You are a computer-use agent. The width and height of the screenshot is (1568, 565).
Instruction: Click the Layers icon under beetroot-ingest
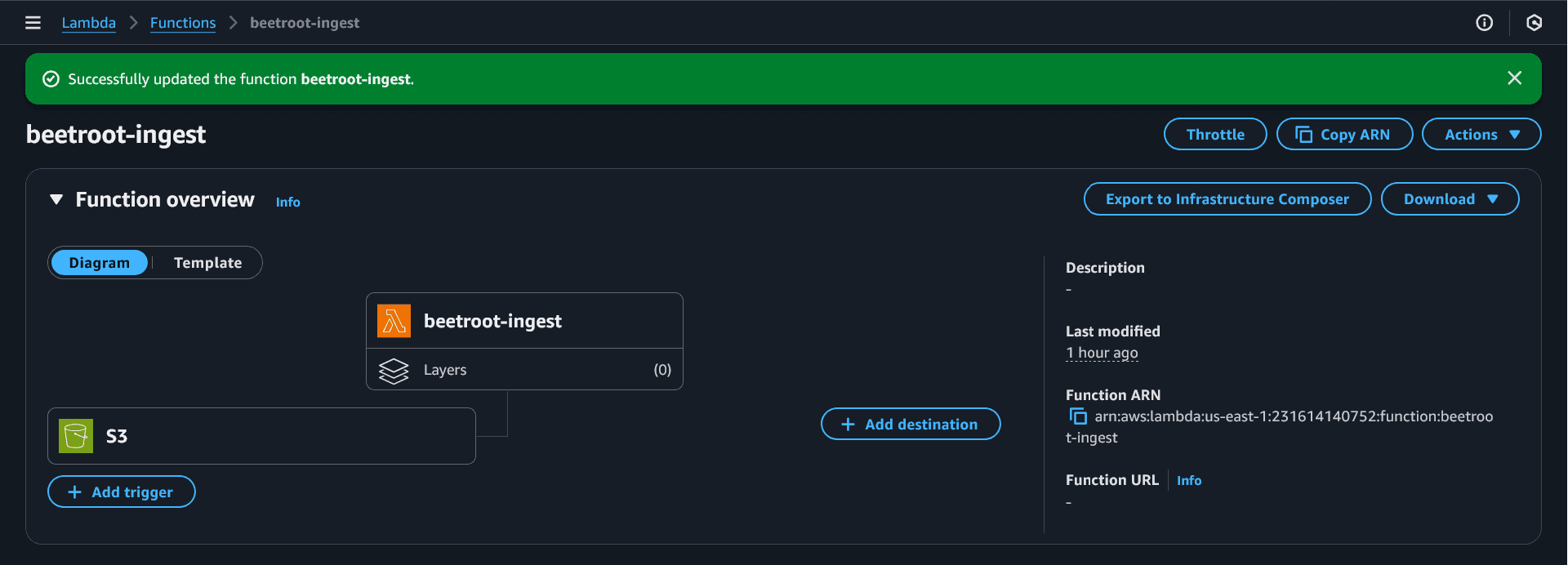click(394, 370)
